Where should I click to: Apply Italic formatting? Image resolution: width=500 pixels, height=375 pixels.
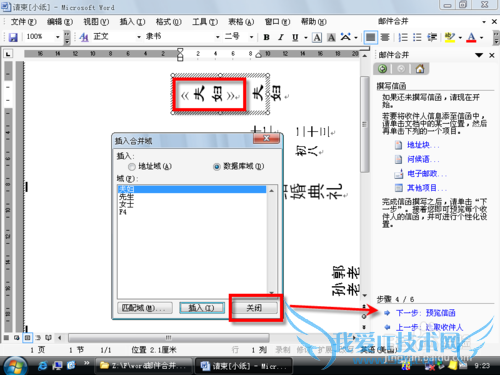tap(281, 37)
